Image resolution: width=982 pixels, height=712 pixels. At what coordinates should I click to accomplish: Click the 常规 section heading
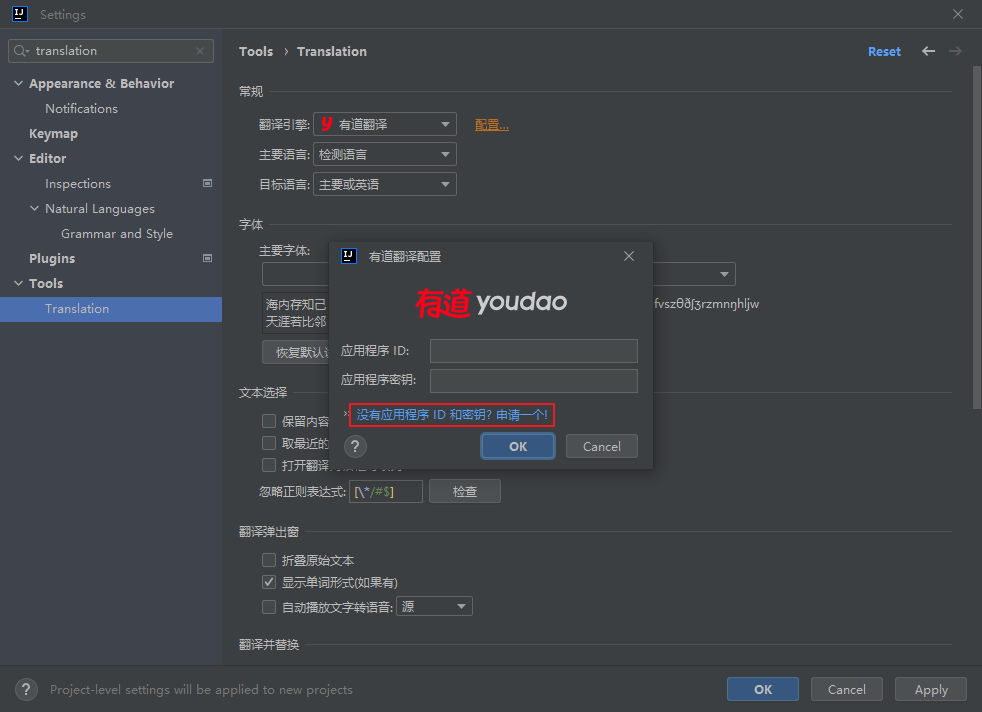[251, 91]
